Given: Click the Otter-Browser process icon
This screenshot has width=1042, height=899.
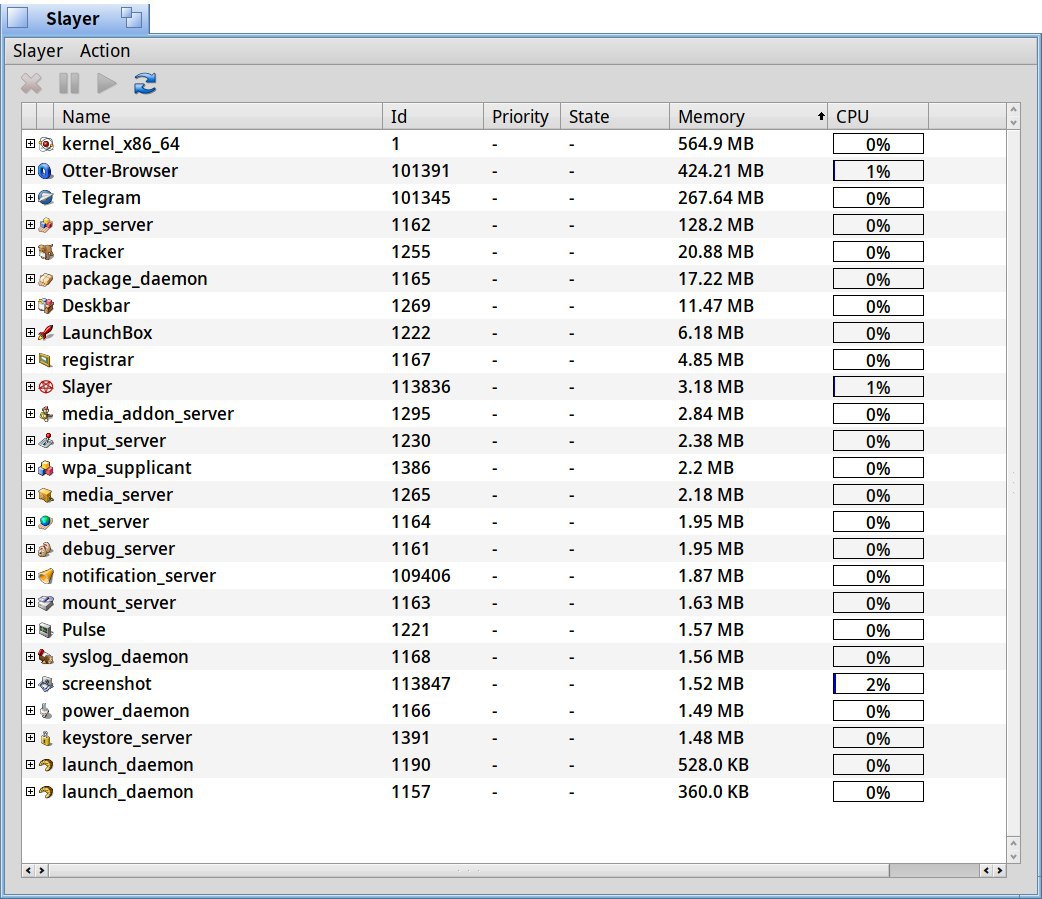Looking at the screenshot, I should [x=46, y=171].
